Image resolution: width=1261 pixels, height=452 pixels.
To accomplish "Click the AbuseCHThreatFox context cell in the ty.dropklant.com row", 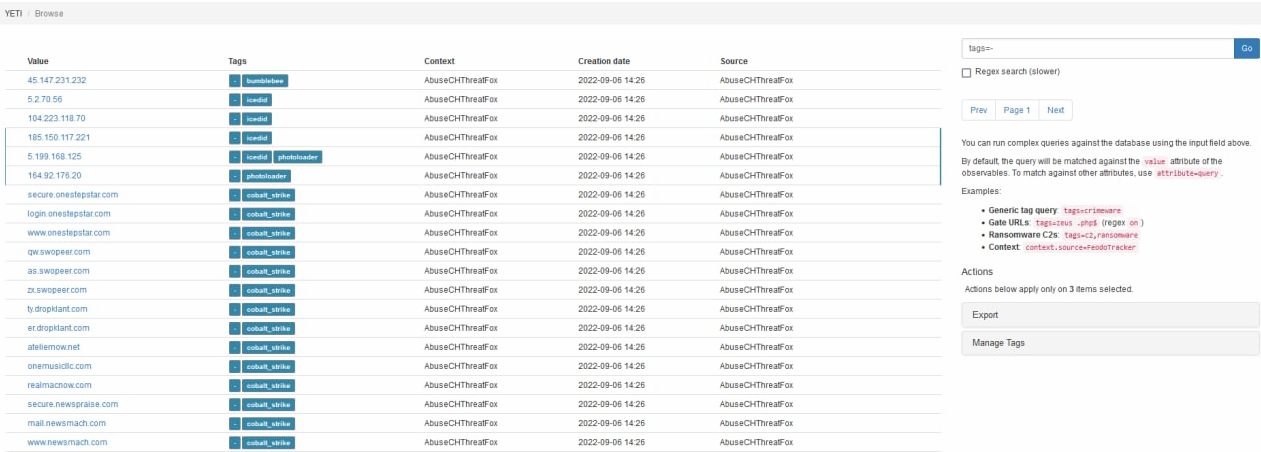I will 461,309.
